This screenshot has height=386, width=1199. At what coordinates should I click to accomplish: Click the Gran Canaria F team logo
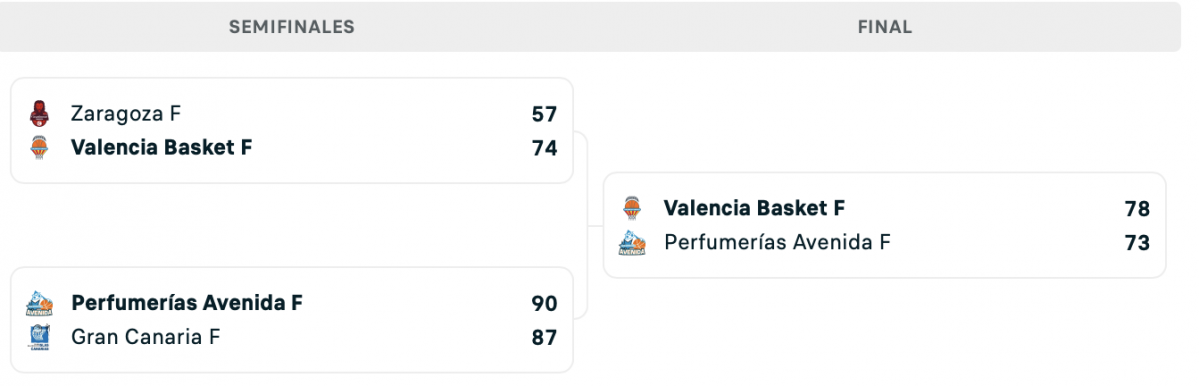point(39,337)
